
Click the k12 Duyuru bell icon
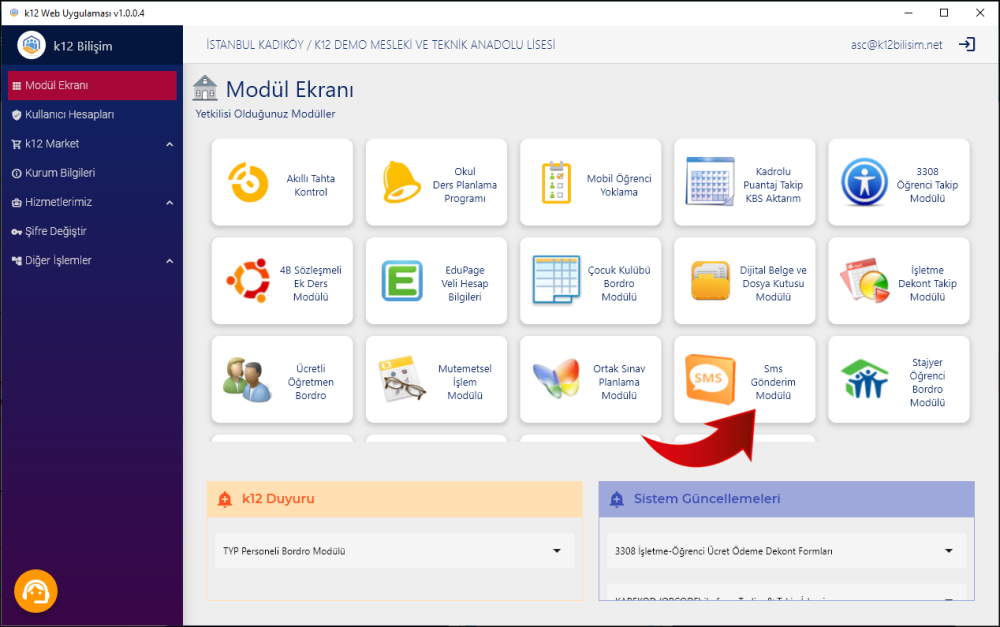[x=224, y=499]
